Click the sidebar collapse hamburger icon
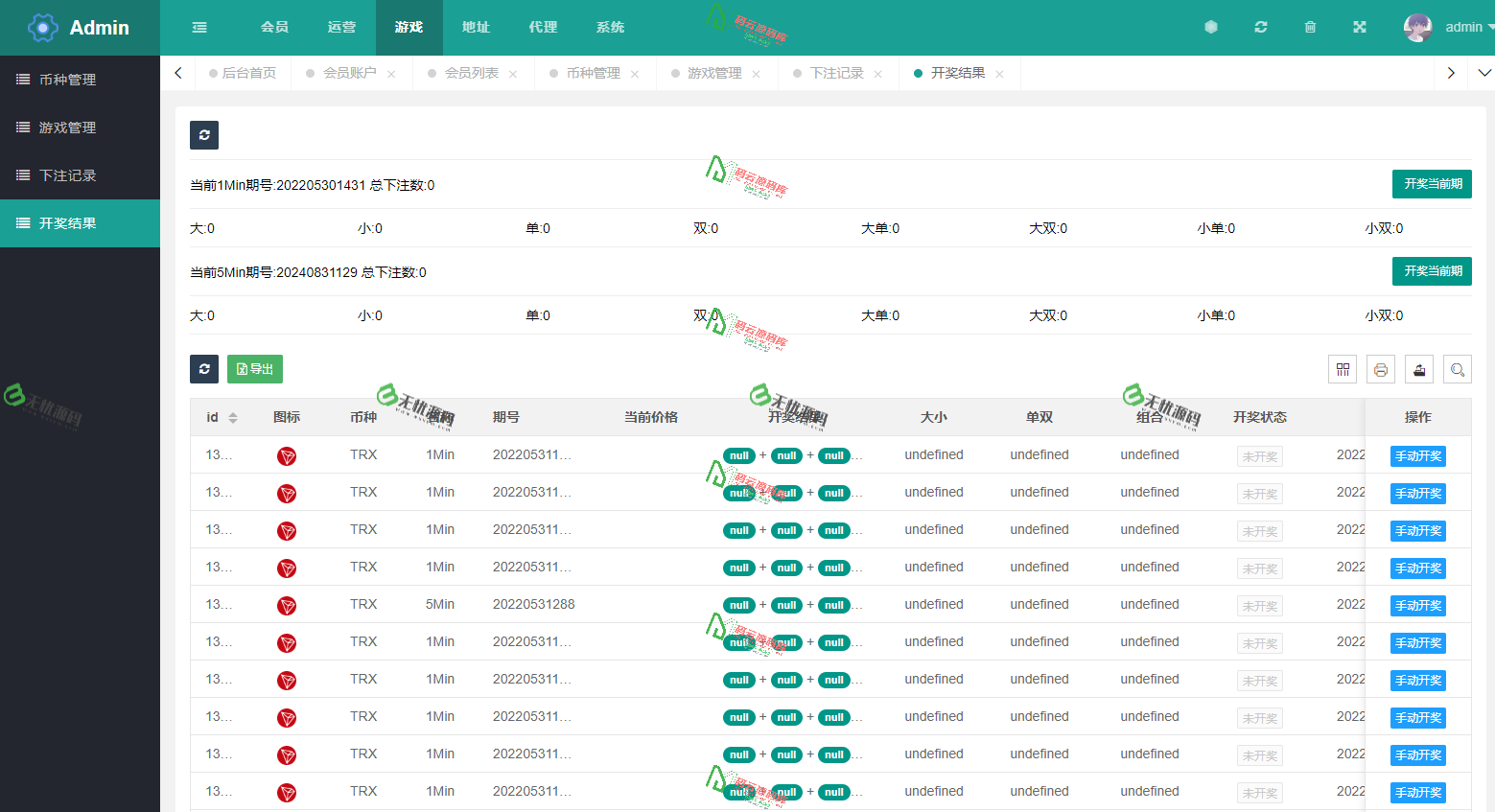Image resolution: width=1495 pixels, height=812 pixels. [x=198, y=27]
